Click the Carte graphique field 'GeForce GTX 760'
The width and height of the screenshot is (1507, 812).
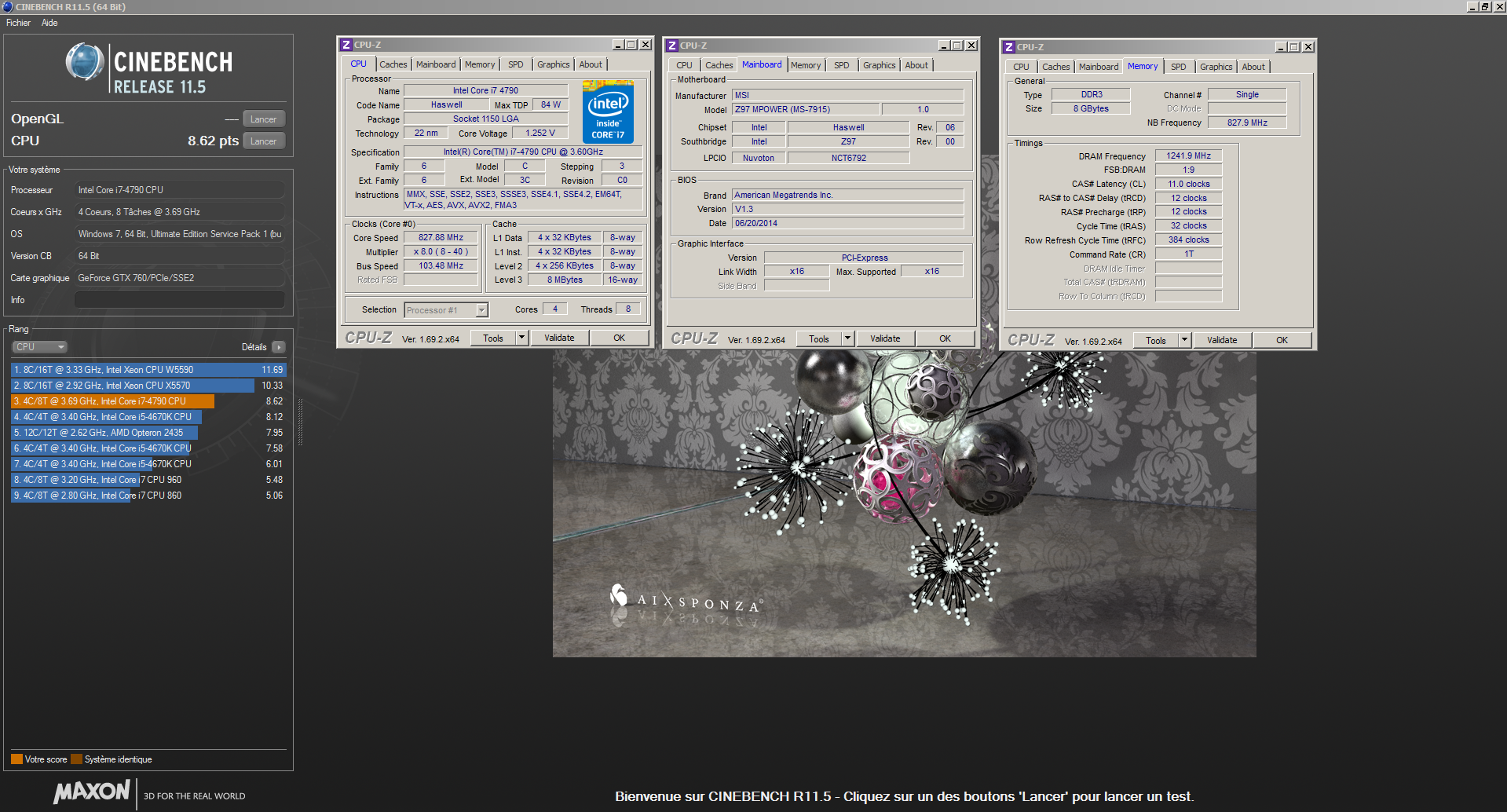point(180,278)
